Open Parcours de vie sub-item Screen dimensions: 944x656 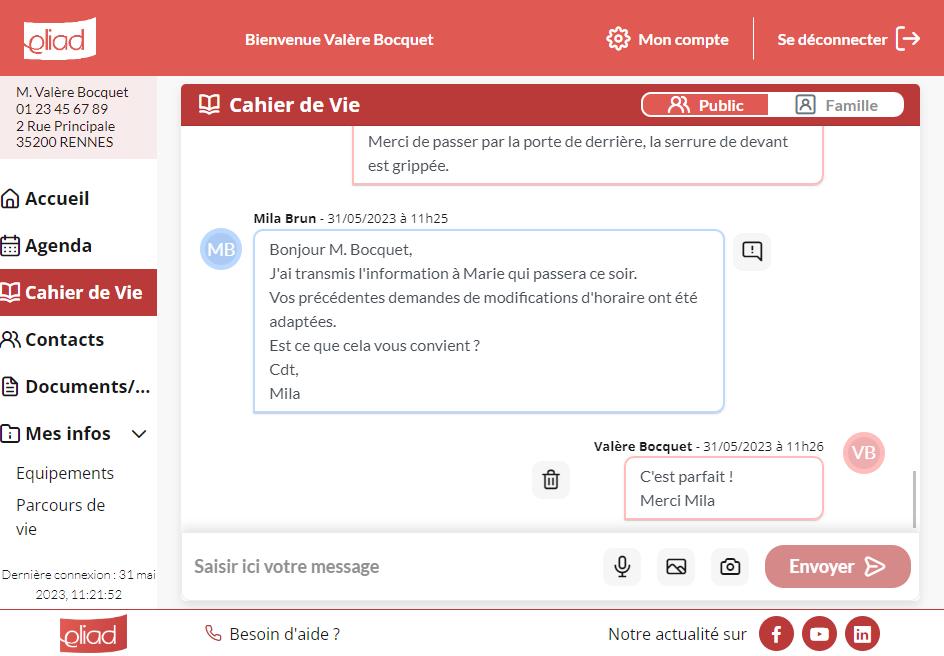coord(60,517)
